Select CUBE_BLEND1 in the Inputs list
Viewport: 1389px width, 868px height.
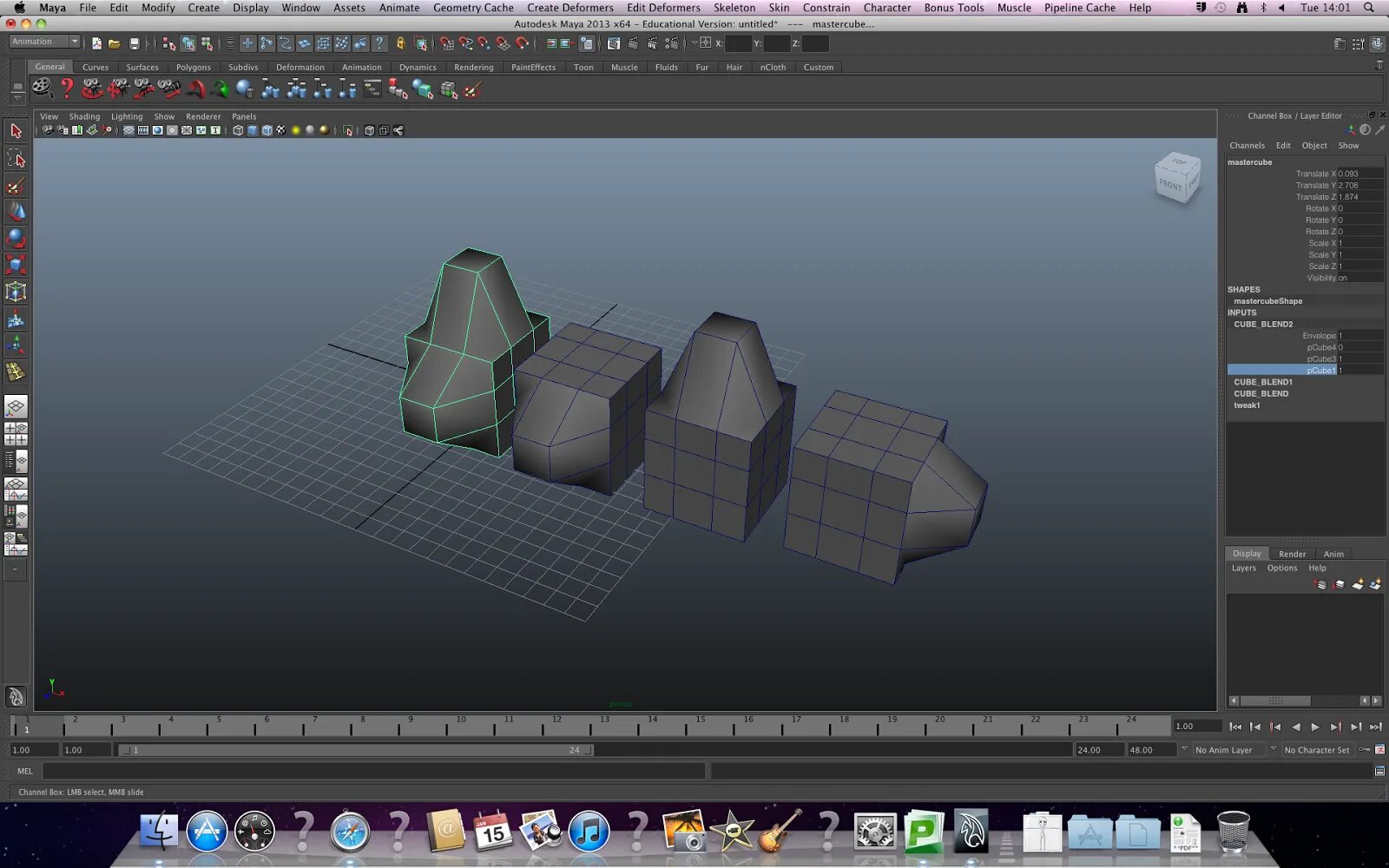[x=1263, y=382]
